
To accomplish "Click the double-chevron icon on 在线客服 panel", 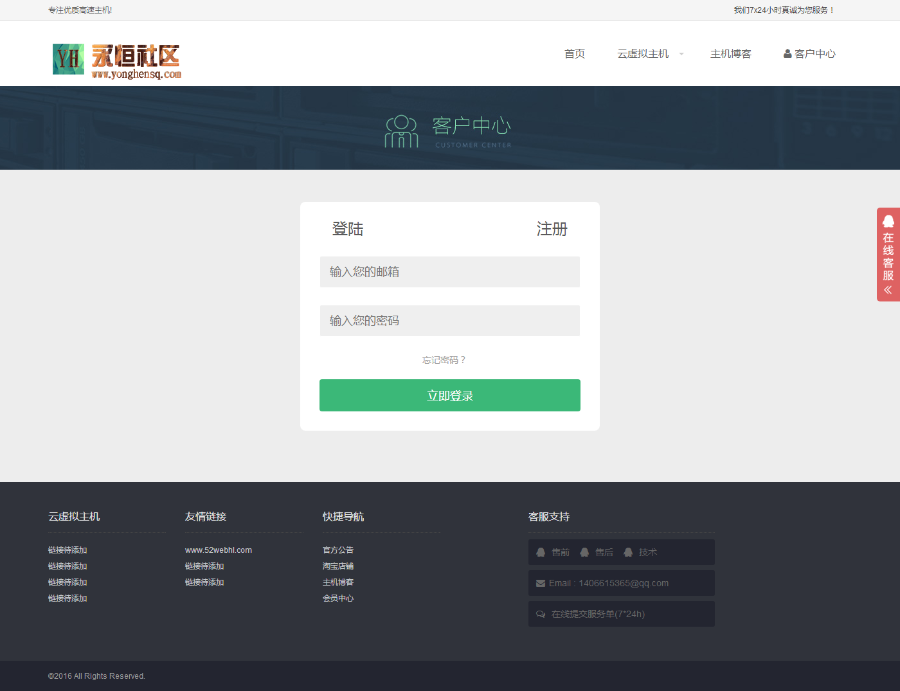I will (x=888, y=290).
